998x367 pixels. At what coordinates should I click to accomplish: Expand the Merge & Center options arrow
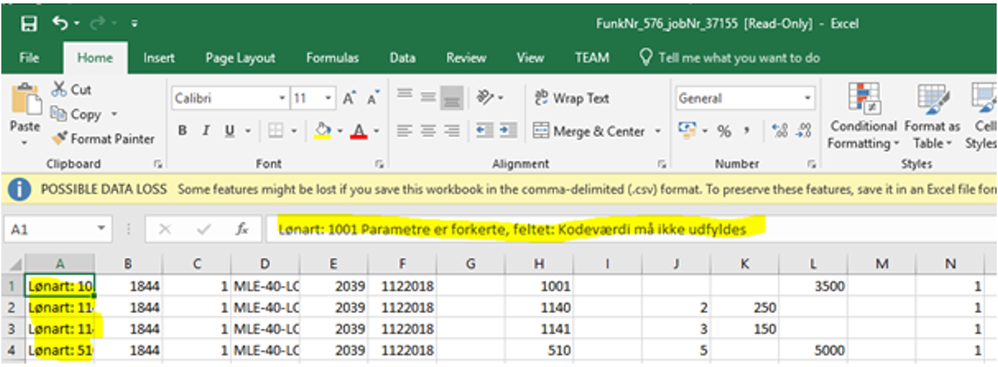[x=657, y=132]
